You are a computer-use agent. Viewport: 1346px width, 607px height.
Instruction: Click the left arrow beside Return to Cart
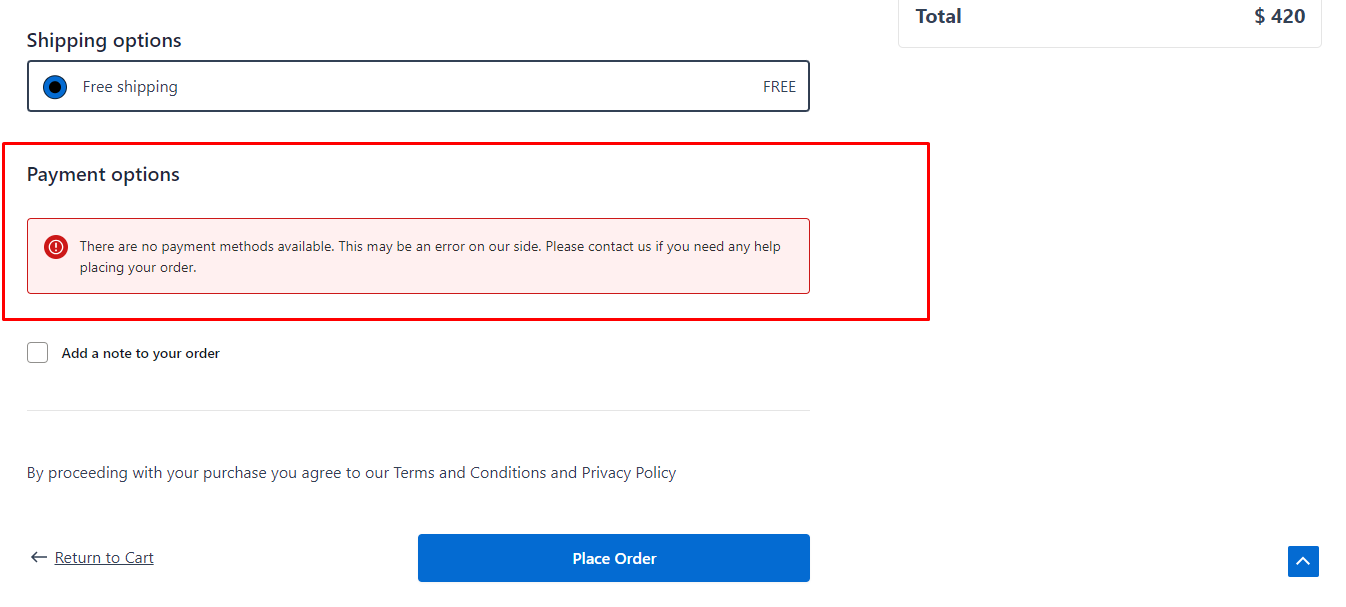coord(39,557)
